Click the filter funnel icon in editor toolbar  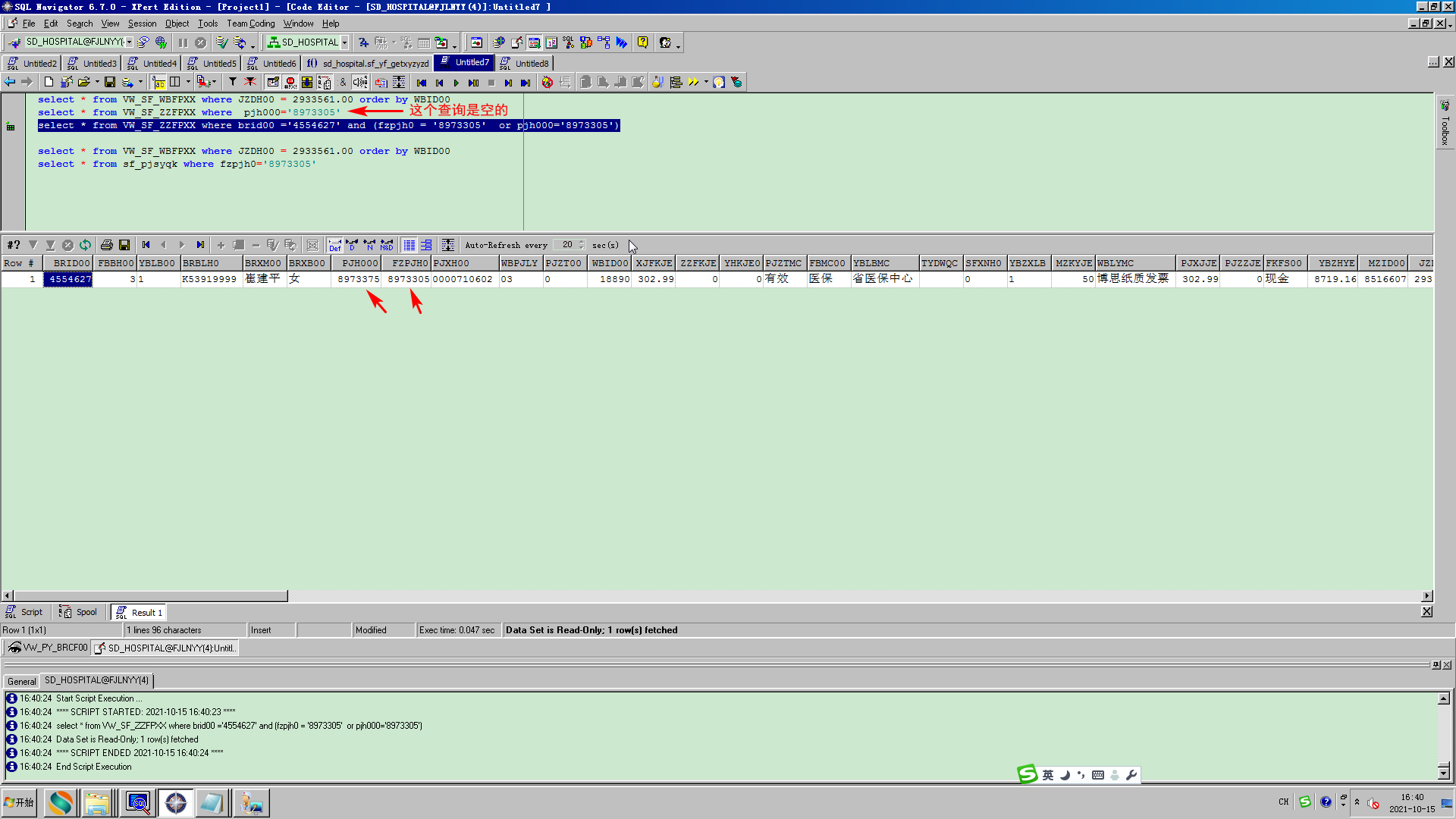[x=233, y=82]
